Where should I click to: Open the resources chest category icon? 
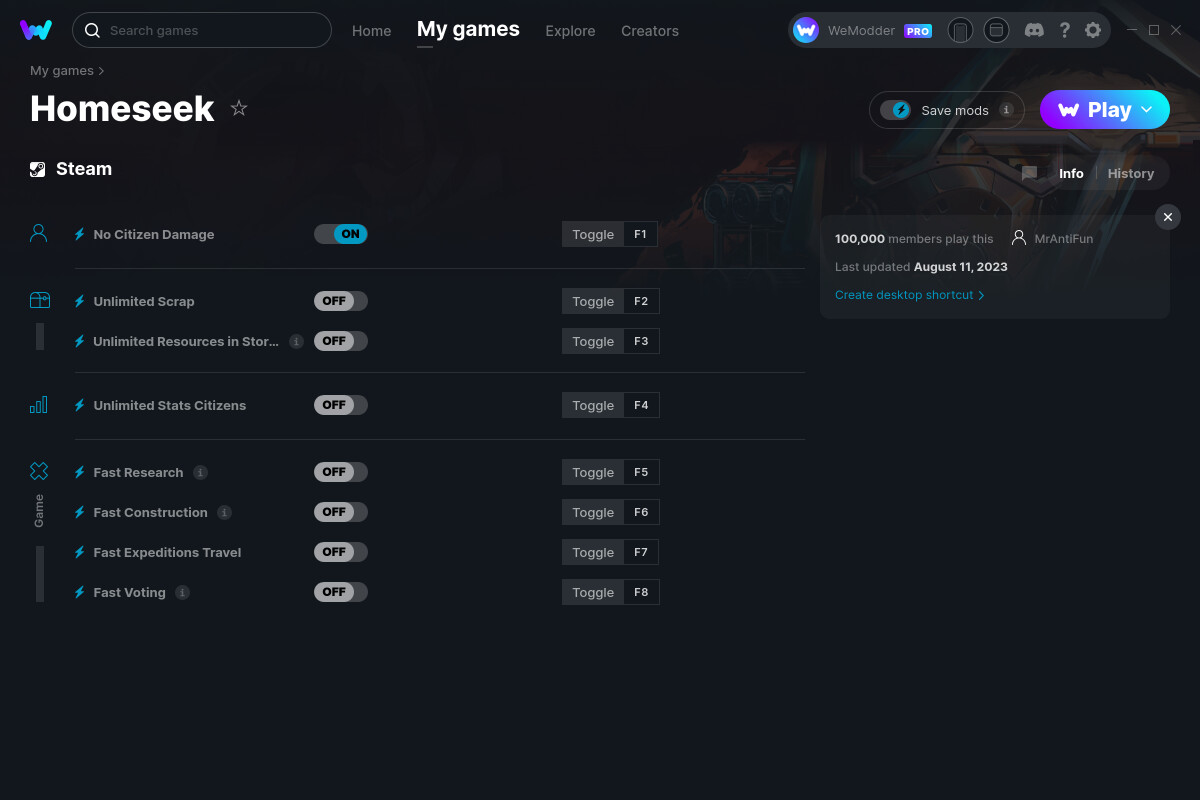[39, 299]
